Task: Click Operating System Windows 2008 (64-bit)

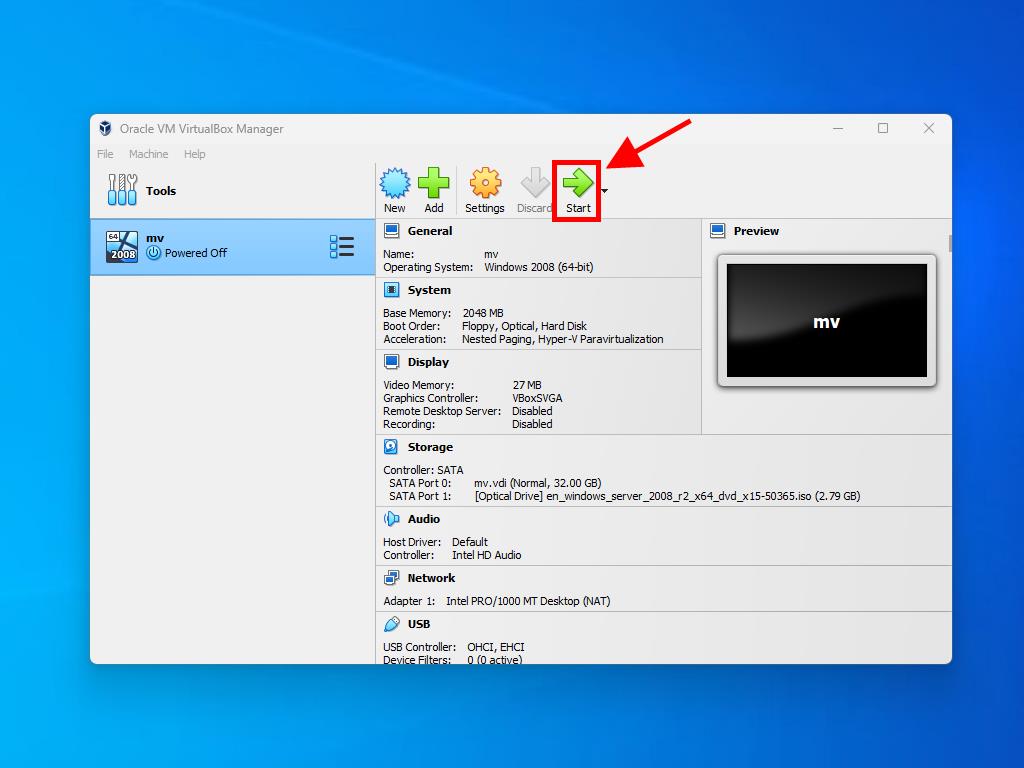Action: [x=539, y=267]
